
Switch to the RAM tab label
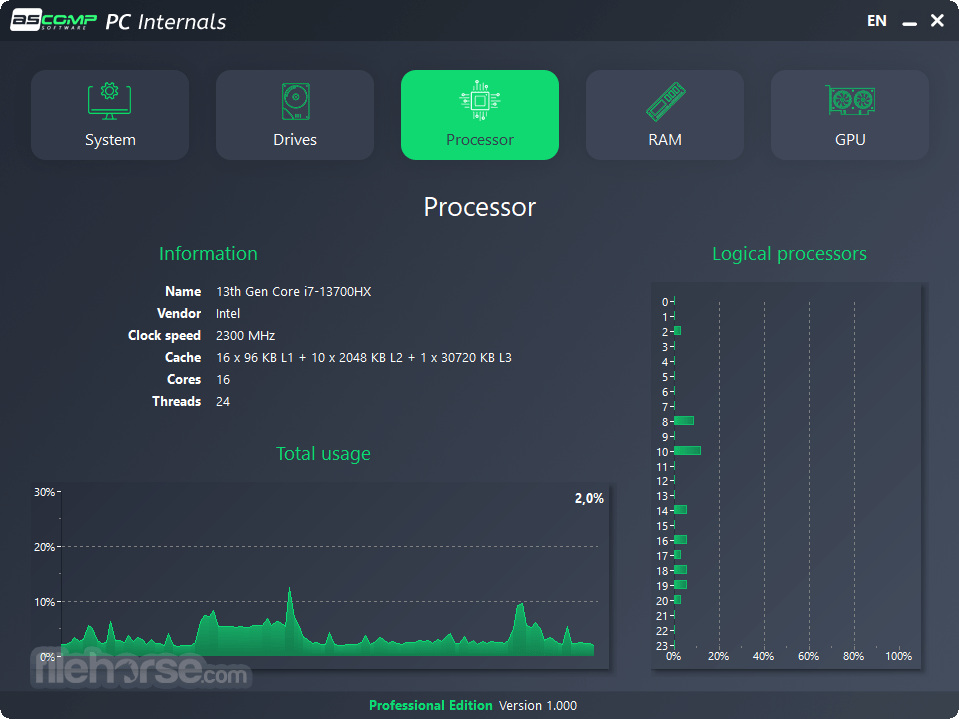coord(665,140)
